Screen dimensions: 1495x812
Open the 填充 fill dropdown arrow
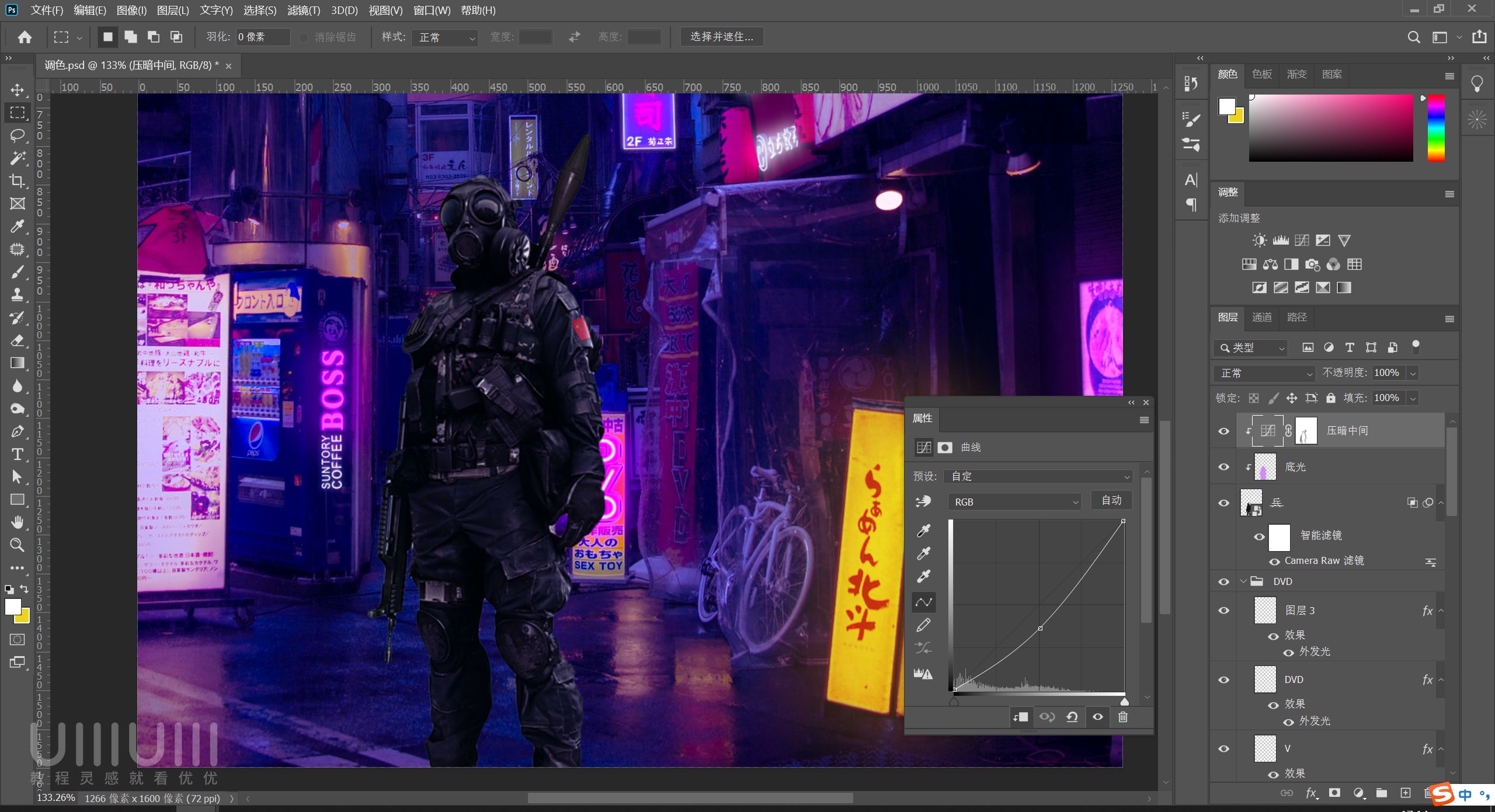pyautogui.click(x=1413, y=398)
